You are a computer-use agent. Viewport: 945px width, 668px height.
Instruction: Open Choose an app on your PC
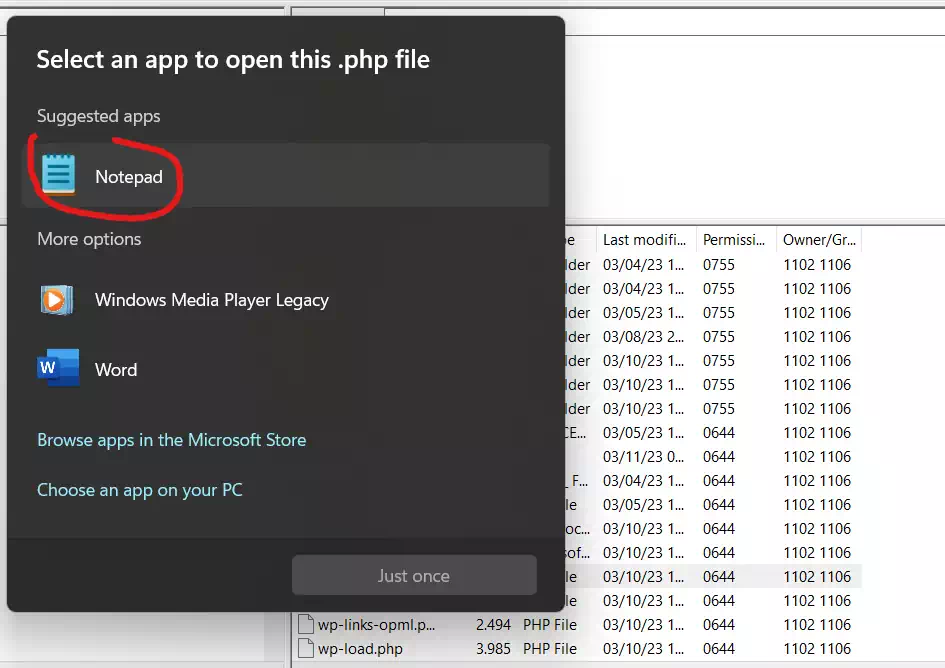(140, 490)
